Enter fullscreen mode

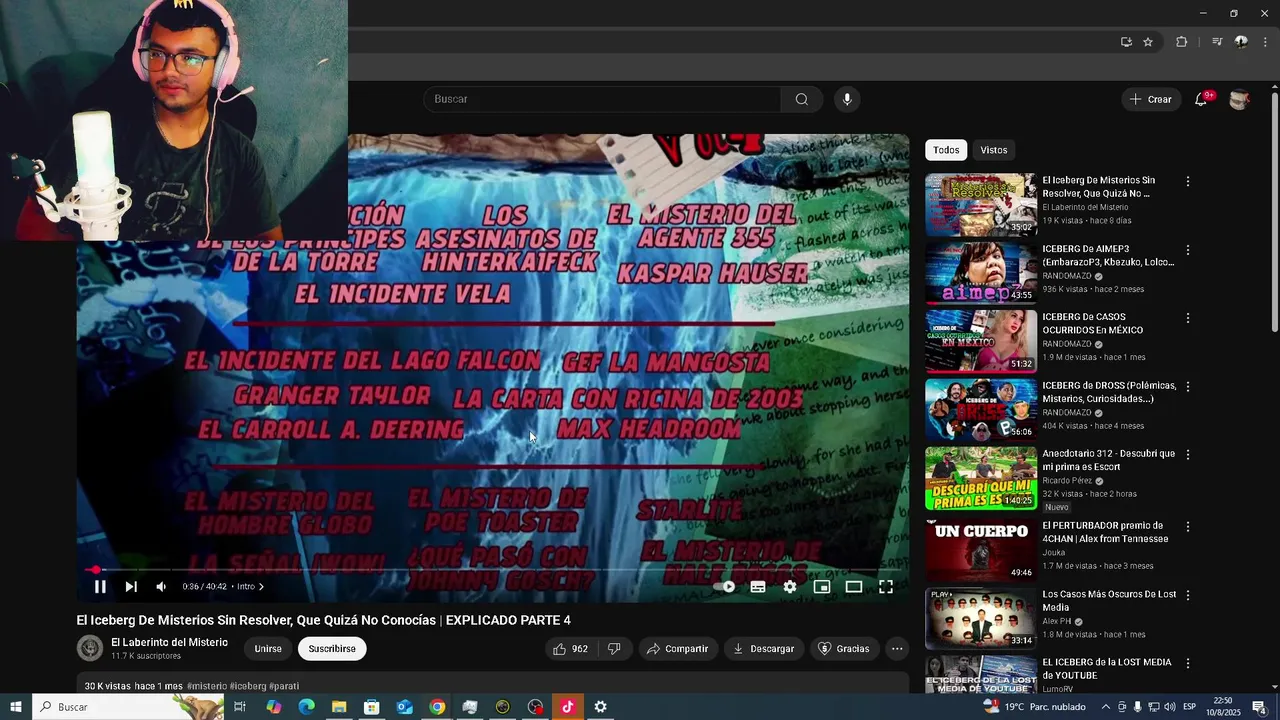[x=886, y=587]
